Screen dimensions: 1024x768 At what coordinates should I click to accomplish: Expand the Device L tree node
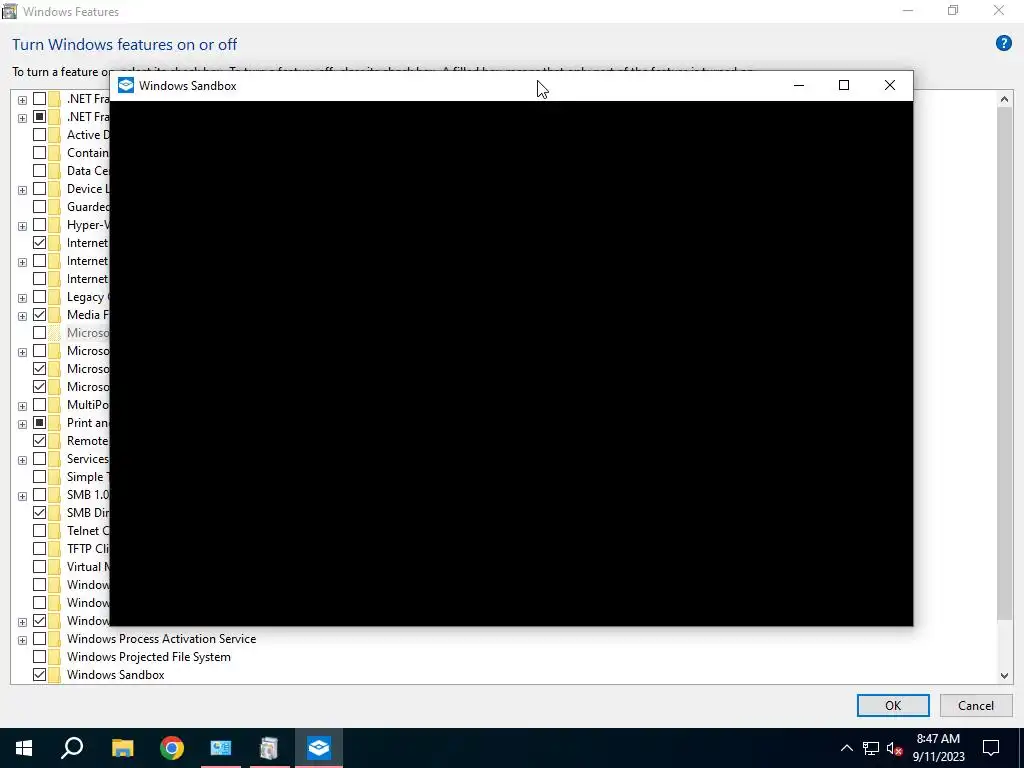[22, 190]
